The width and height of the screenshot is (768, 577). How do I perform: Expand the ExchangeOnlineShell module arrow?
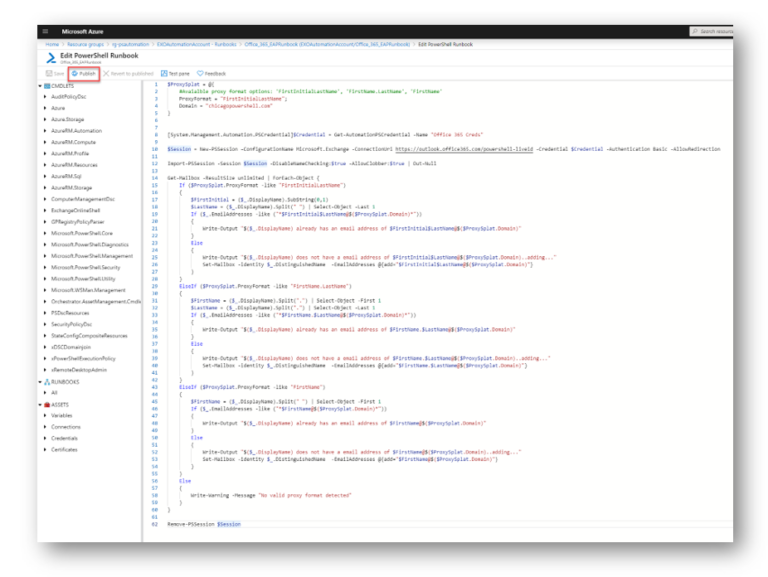click(x=45, y=210)
